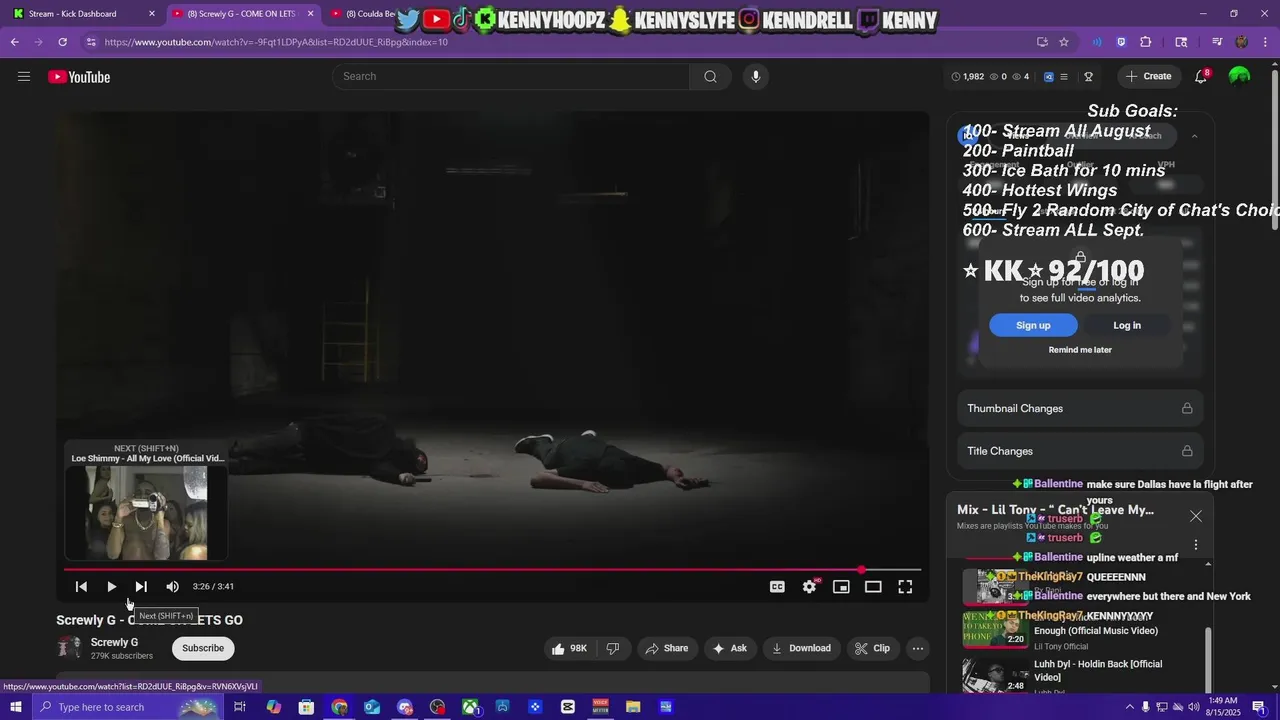The width and height of the screenshot is (1280, 720).
Task: Open more actions three-dot menu under video
Action: coord(917,648)
